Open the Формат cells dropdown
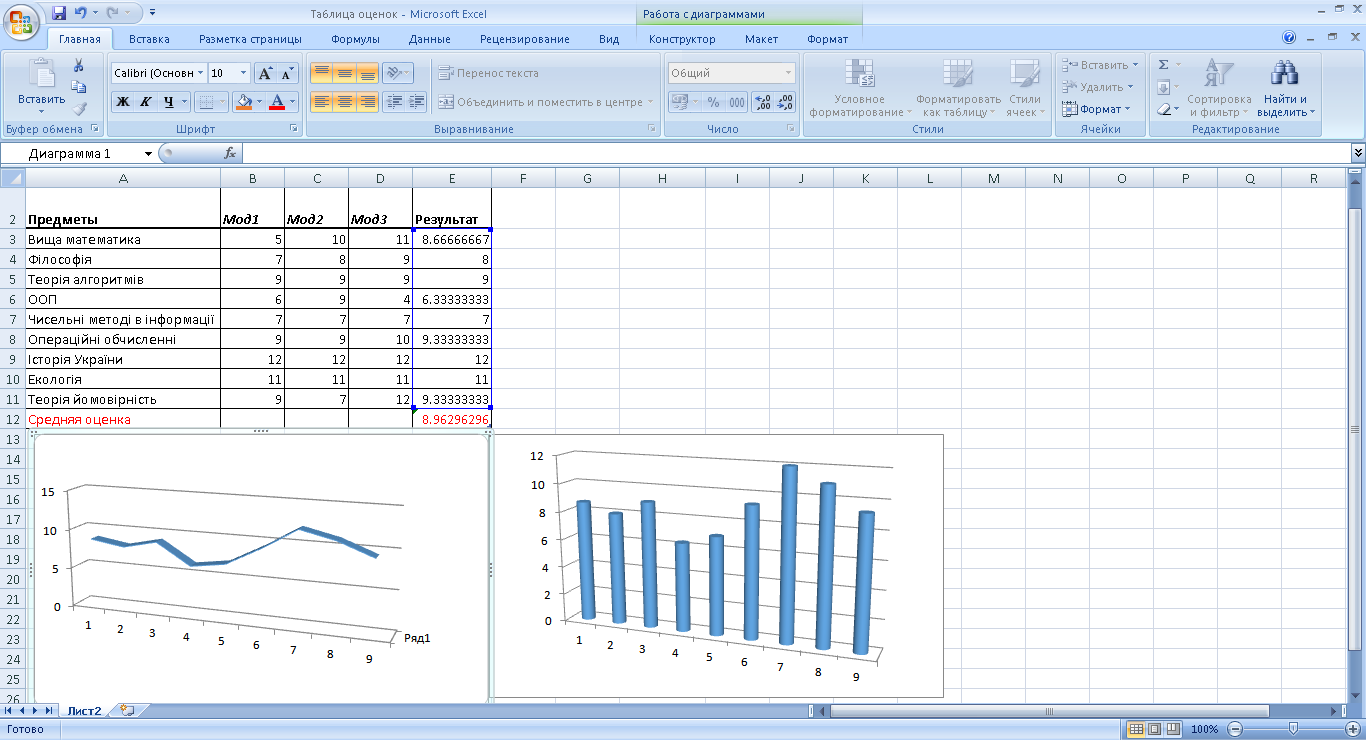The width and height of the screenshot is (1366, 740). (1098, 109)
